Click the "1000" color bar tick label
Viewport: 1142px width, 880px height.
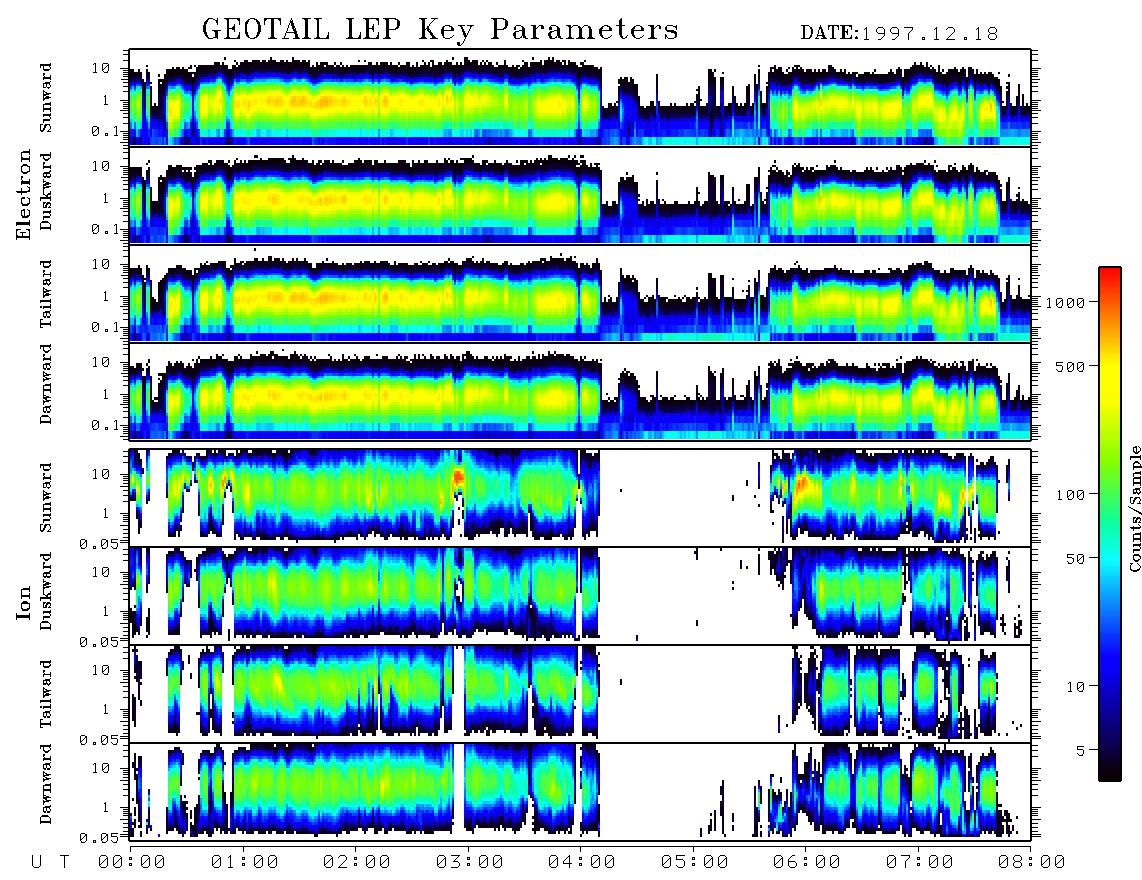click(x=1065, y=302)
